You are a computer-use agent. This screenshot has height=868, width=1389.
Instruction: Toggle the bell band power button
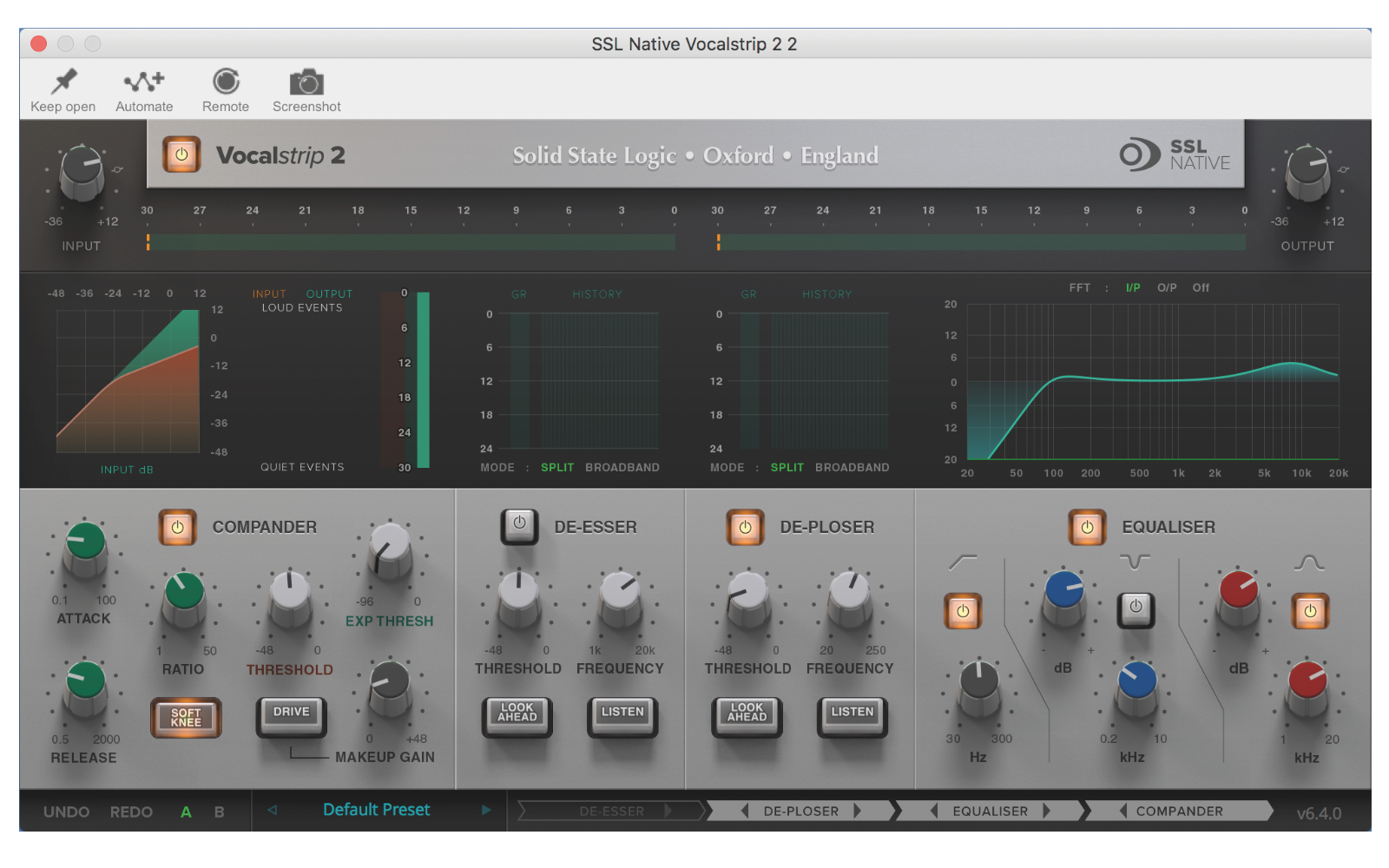coord(1310,611)
